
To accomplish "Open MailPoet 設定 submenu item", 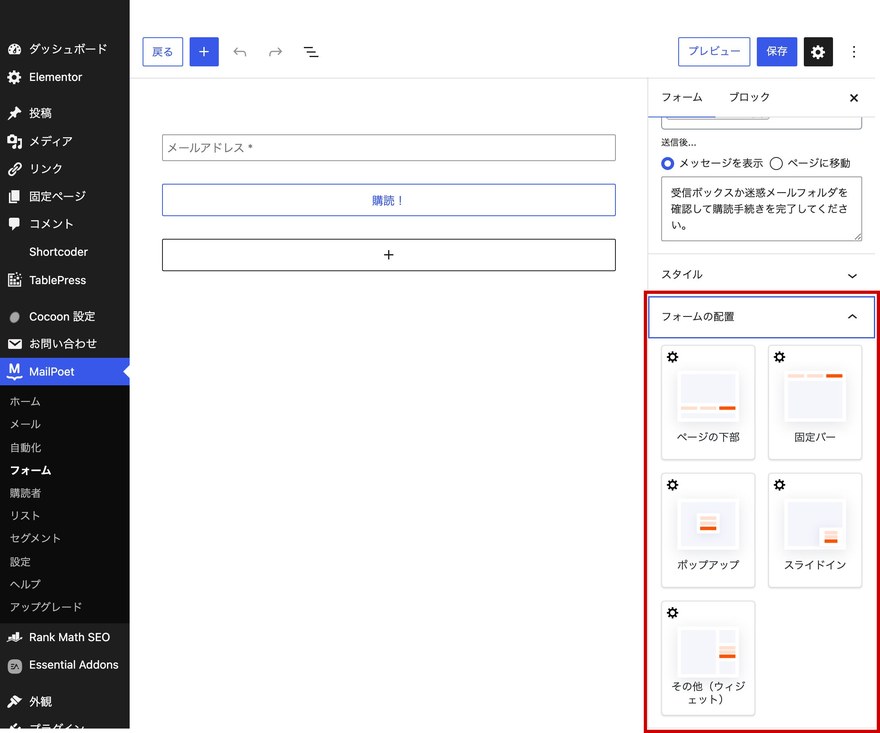I will 20,561.
